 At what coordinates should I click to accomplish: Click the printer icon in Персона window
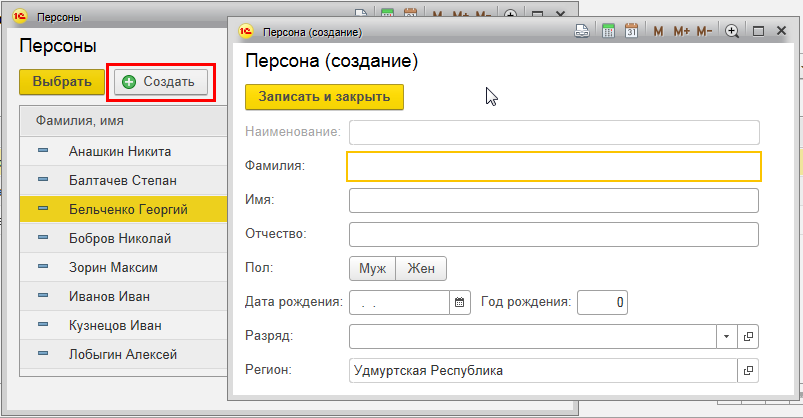(582, 31)
